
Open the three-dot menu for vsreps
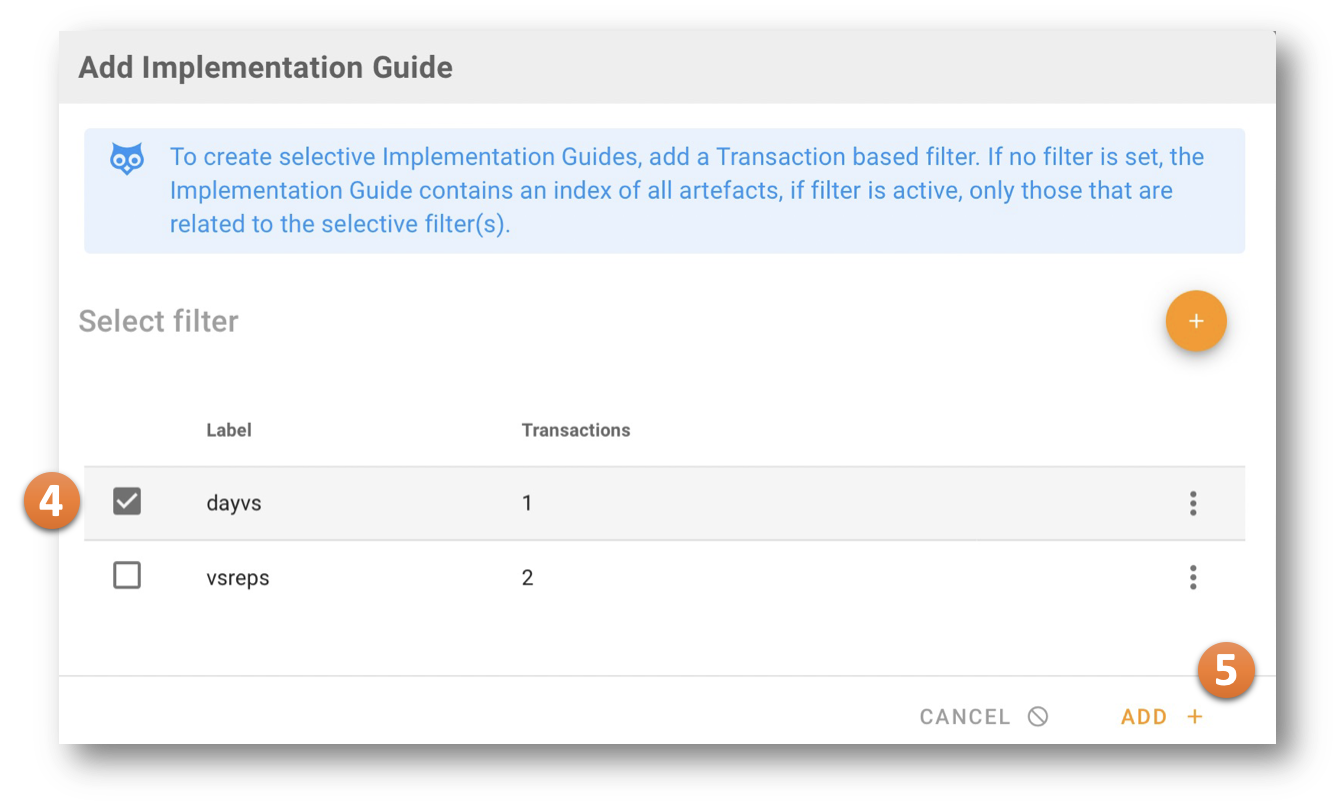click(1192, 577)
